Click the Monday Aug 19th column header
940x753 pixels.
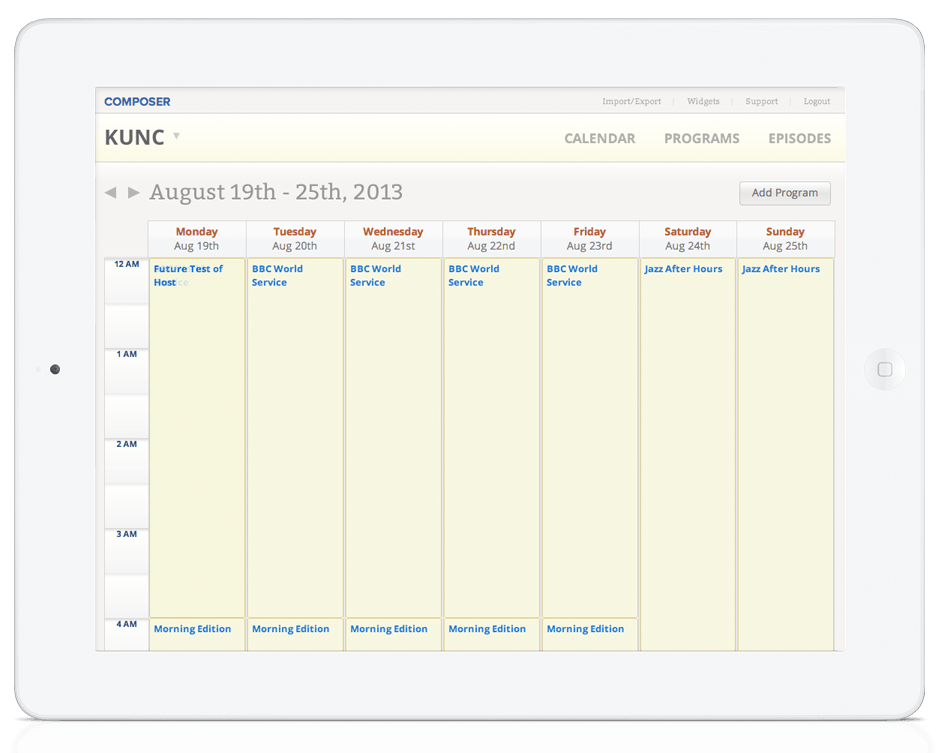(x=196, y=239)
